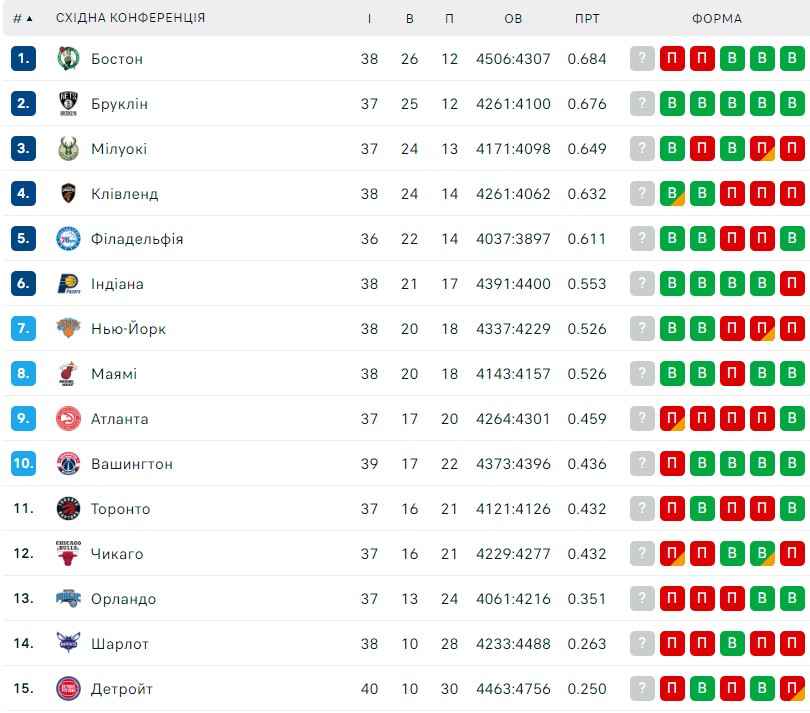Select the Philadelphia 76ers logo
Image resolution: width=810 pixels, height=713 pixels.
click(68, 239)
